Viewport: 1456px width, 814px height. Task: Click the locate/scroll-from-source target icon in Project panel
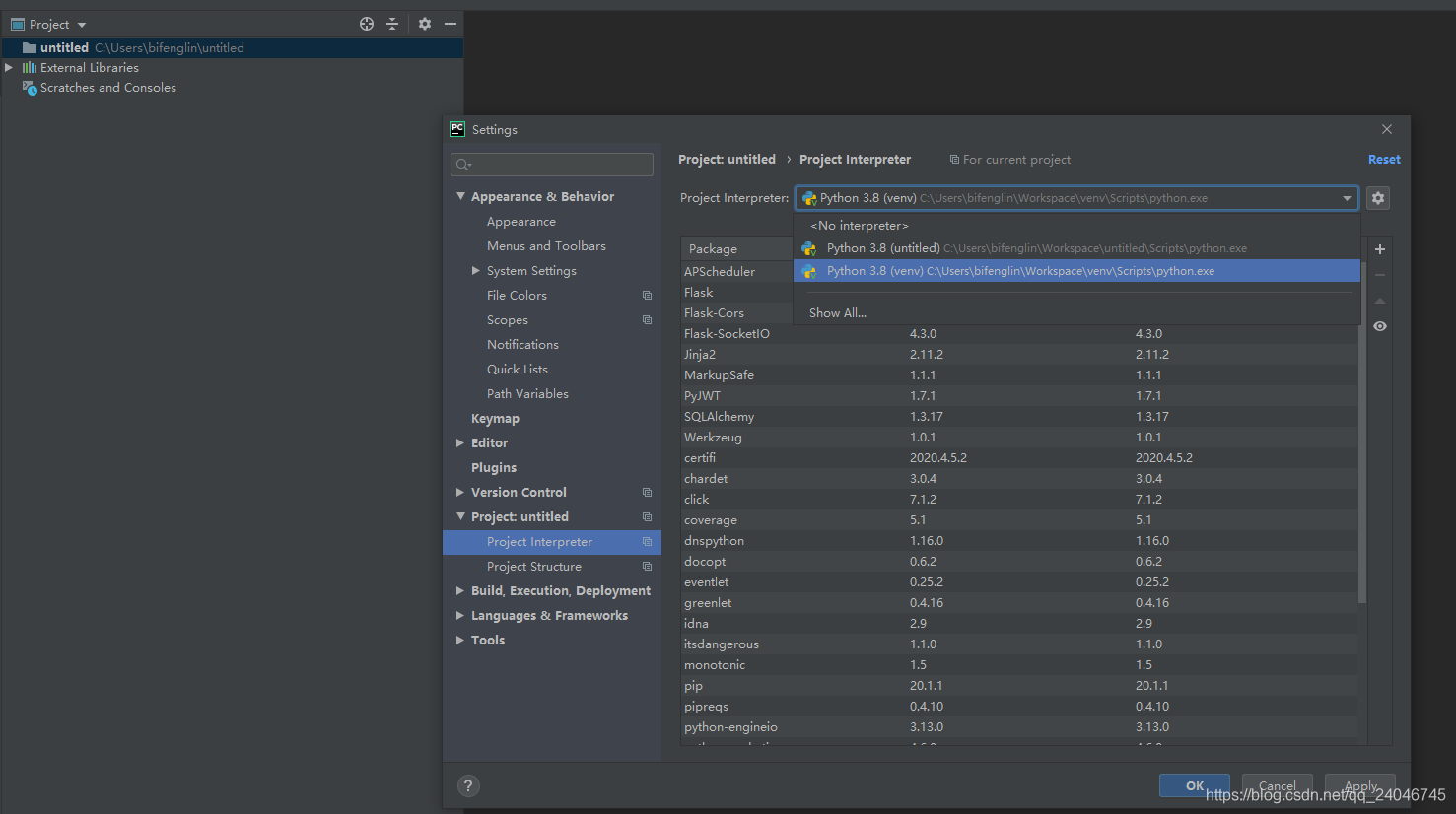click(367, 24)
